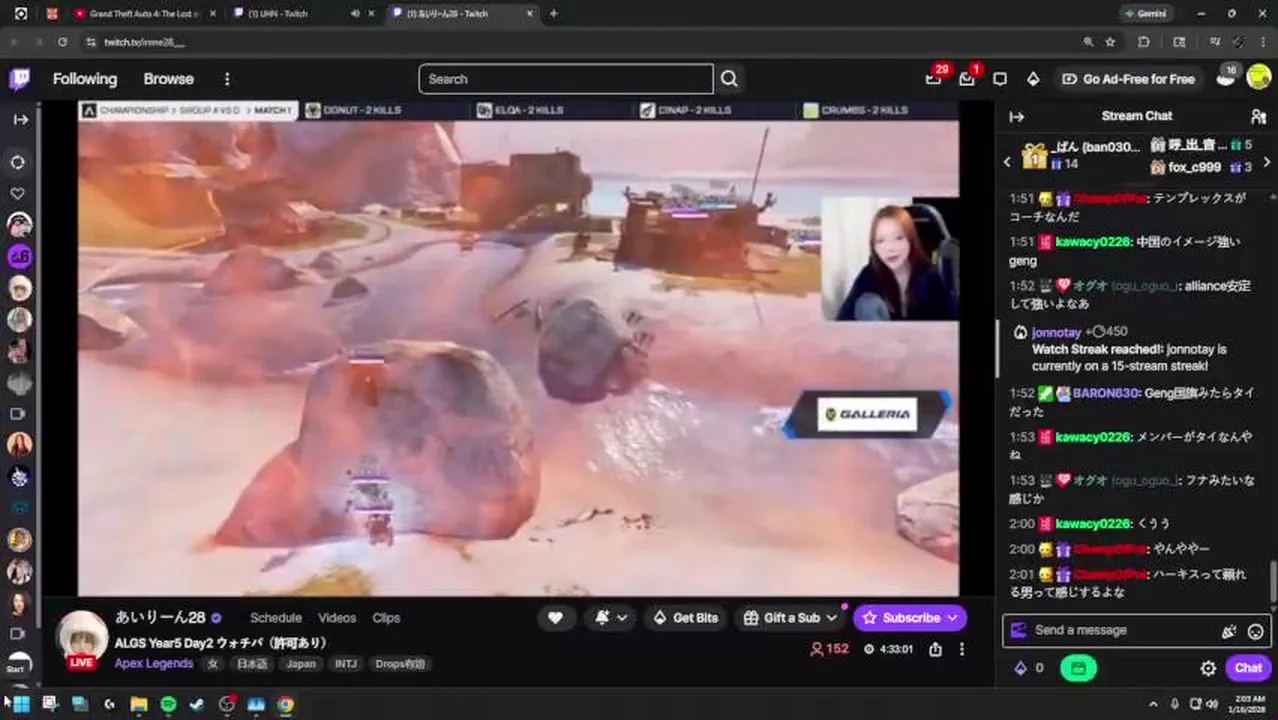
Task: Focus the Twitch Search field
Action: [566, 79]
